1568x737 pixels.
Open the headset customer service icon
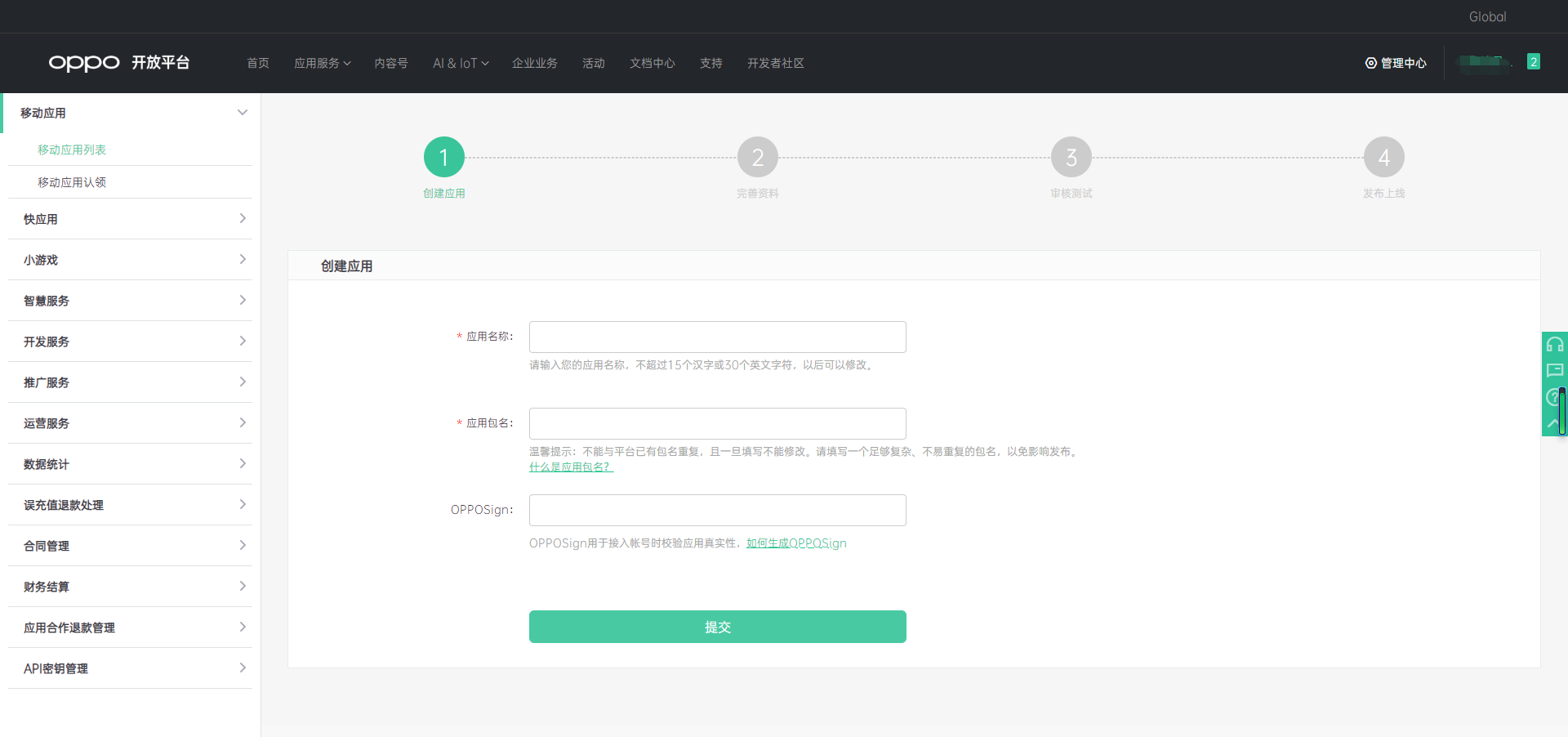pos(1555,344)
